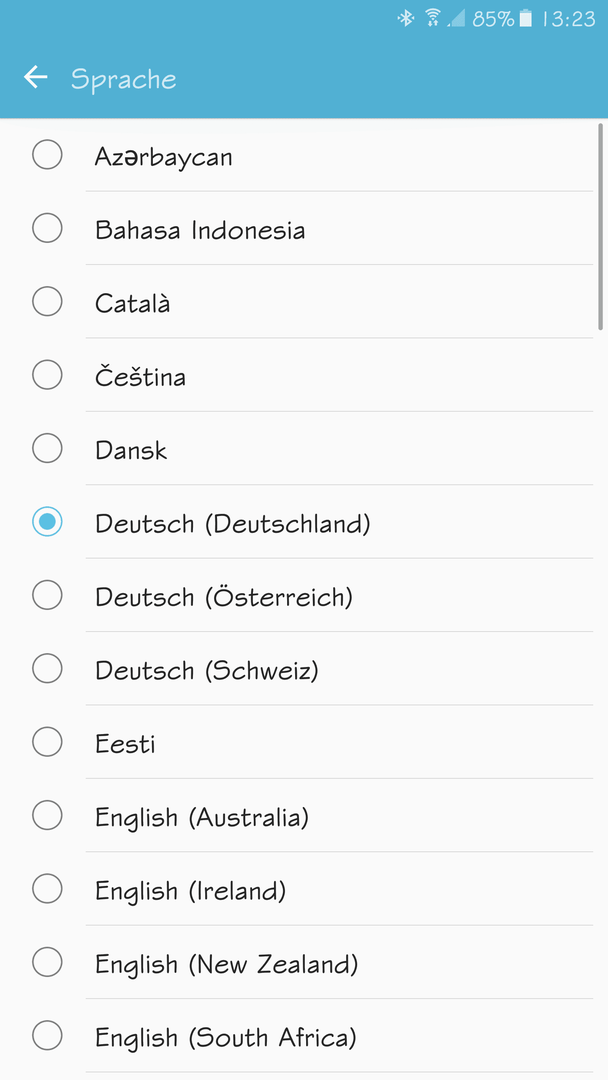Tap the selected Deutsch (Deutschland) radio button
The image size is (608, 1080).
(x=48, y=521)
